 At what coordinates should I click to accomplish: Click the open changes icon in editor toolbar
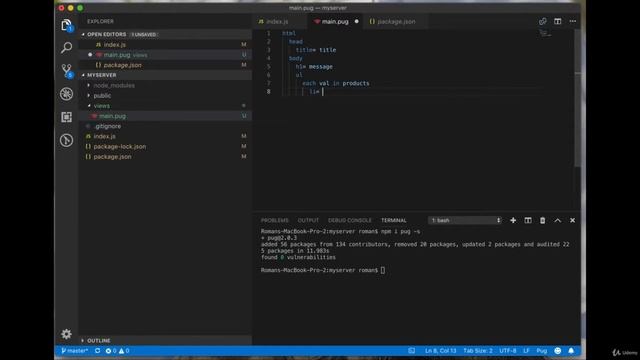542,21
